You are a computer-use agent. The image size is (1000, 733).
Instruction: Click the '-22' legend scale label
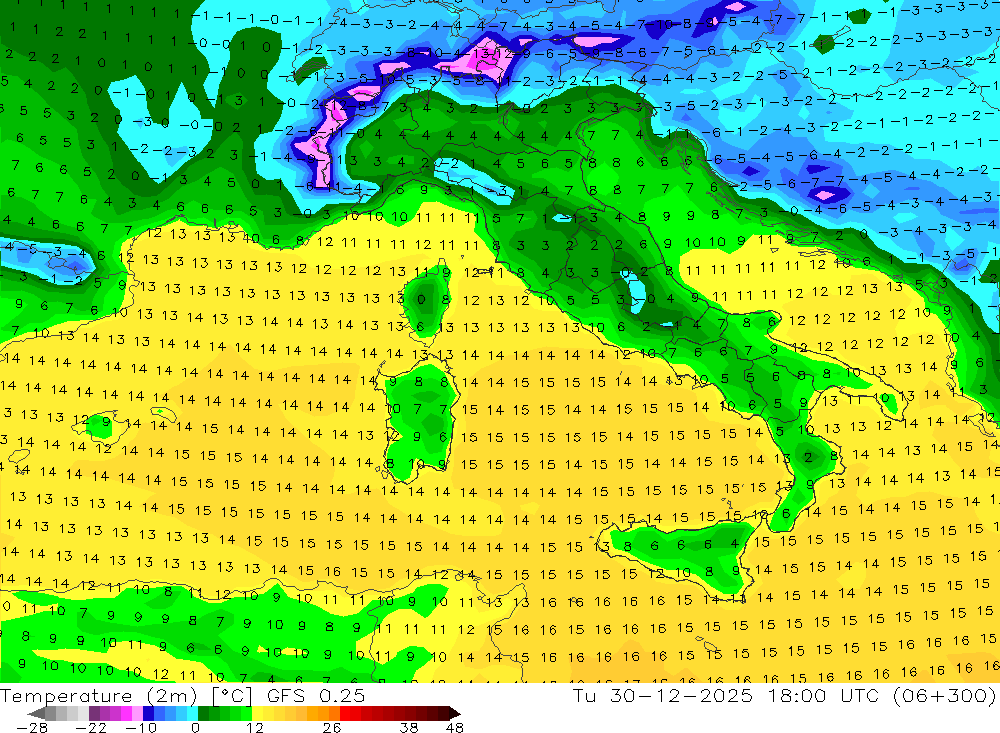(x=91, y=728)
